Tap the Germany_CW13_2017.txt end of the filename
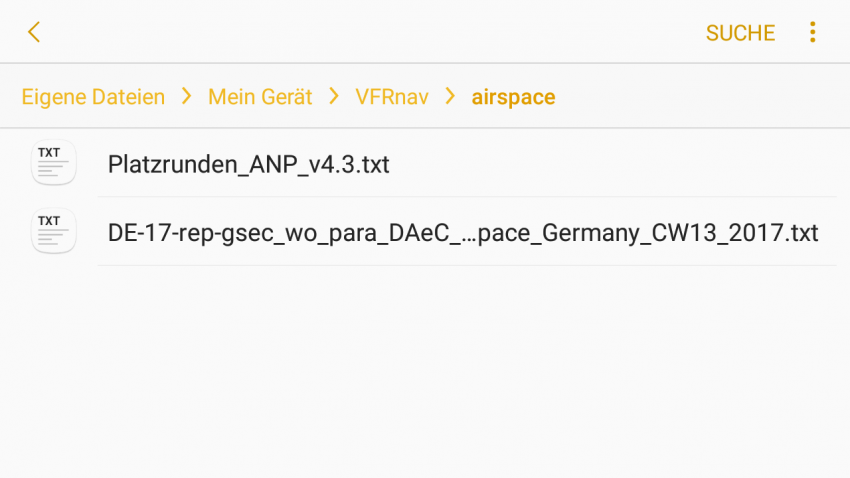850x478 pixels. [x=680, y=233]
